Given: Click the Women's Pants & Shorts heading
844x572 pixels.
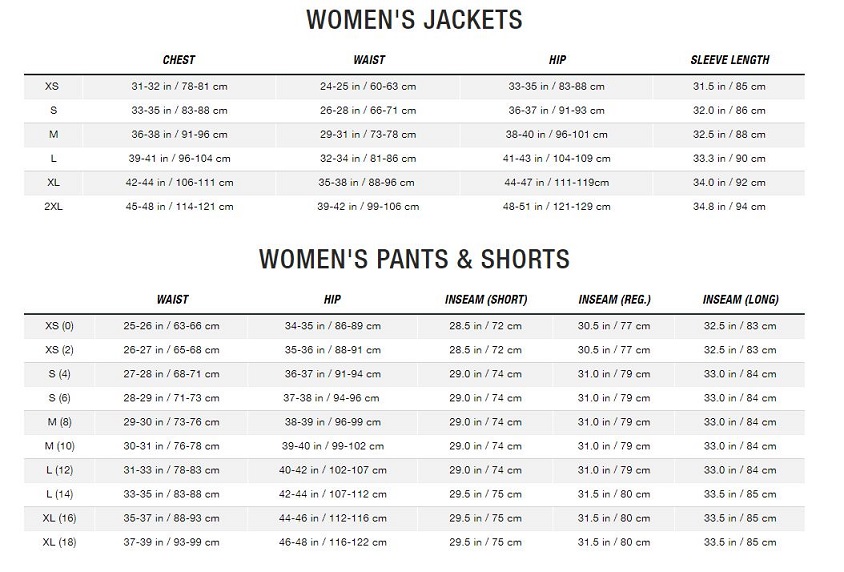Looking at the screenshot, I should coord(414,258).
